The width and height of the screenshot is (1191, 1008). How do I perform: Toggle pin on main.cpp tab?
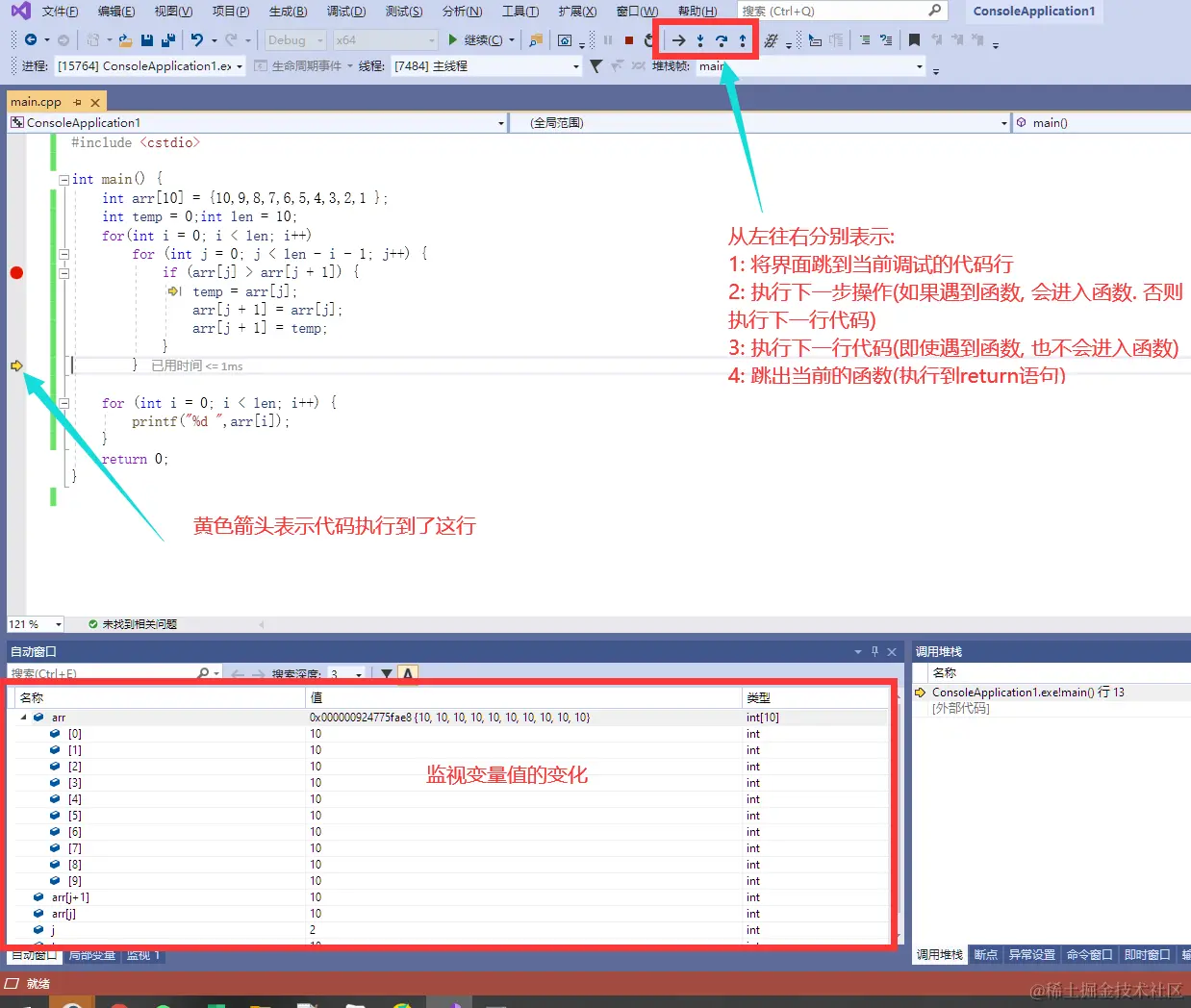pyautogui.click(x=78, y=102)
